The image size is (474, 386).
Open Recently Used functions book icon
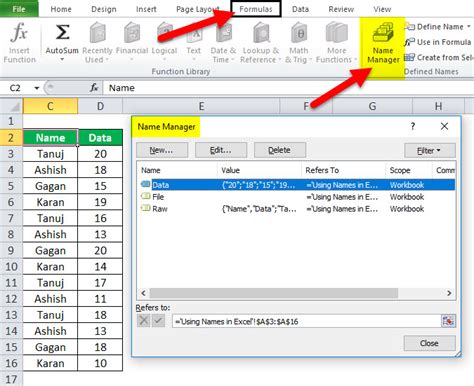[97, 33]
